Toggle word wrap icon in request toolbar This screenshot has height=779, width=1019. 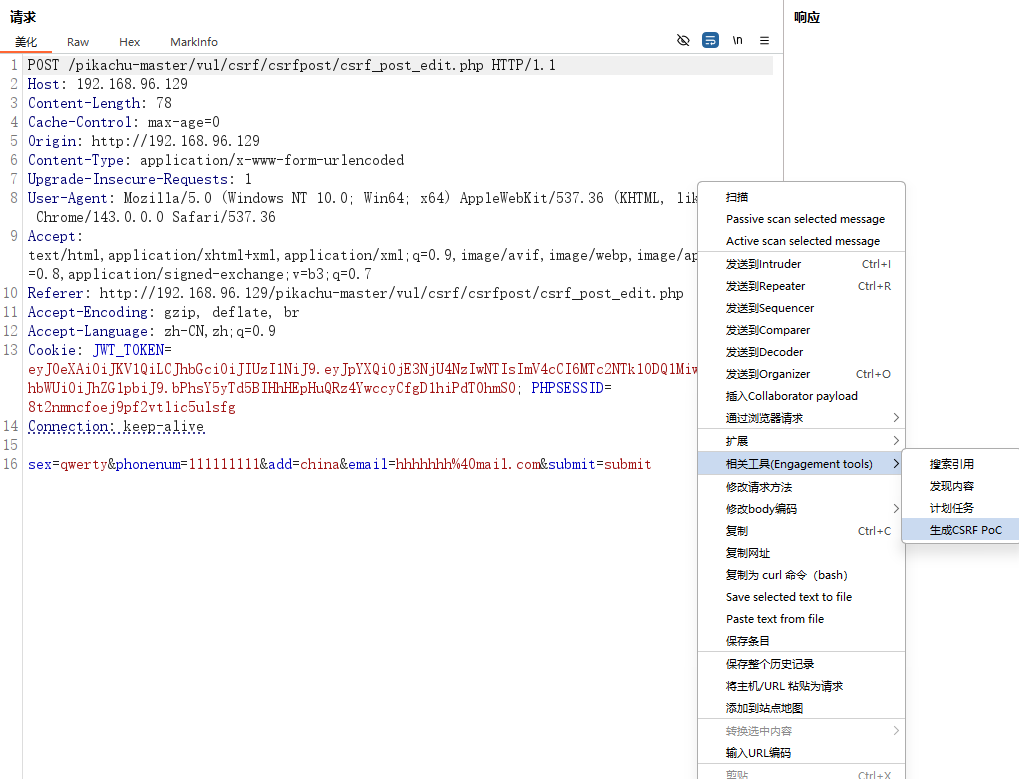pos(710,40)
